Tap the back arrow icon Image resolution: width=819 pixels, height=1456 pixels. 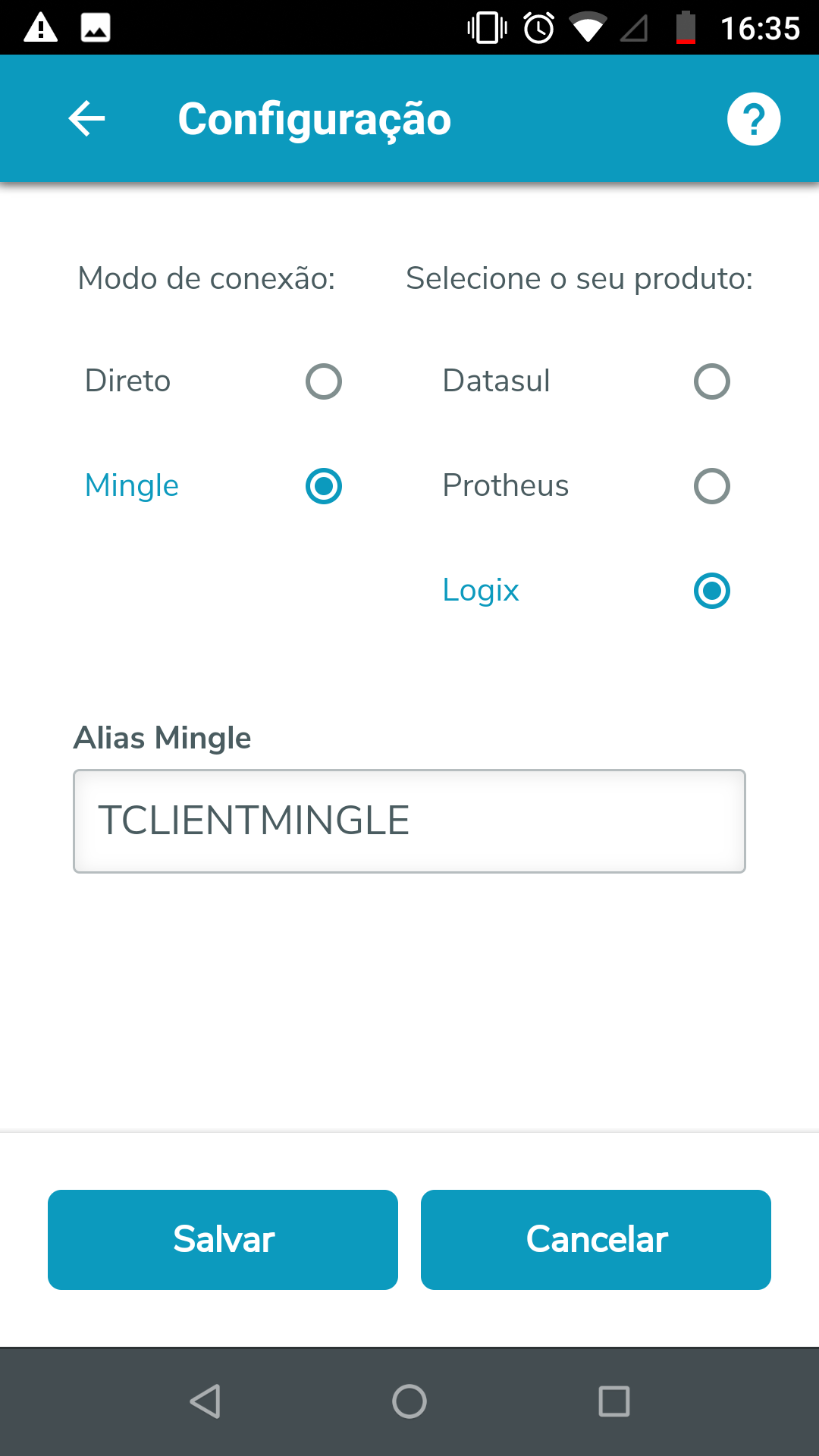[x=86, y=119]
